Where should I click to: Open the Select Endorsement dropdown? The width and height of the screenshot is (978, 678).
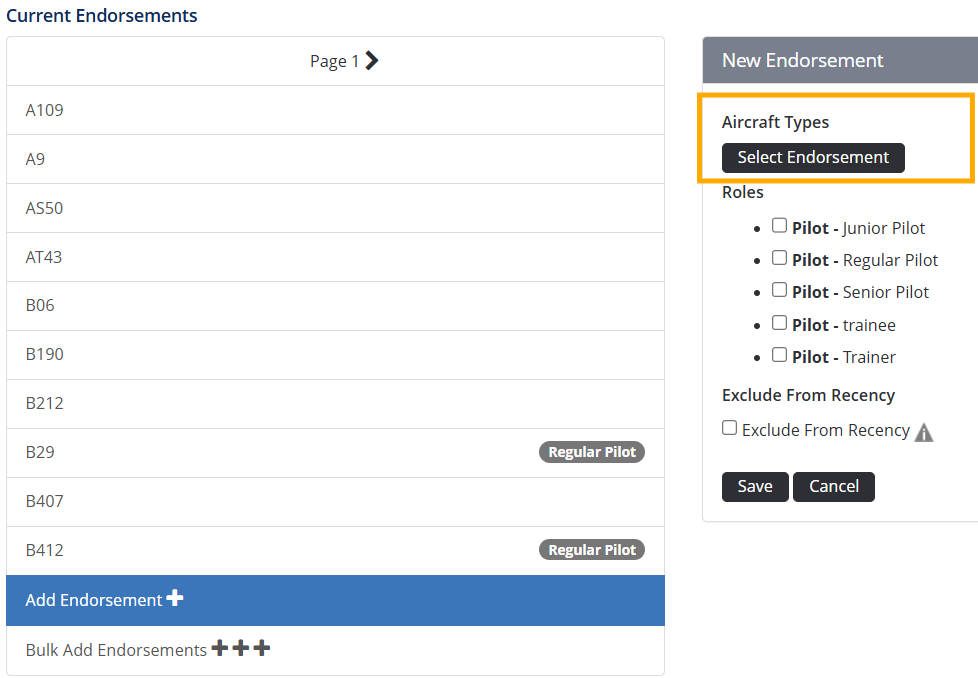tap(813, 158)
